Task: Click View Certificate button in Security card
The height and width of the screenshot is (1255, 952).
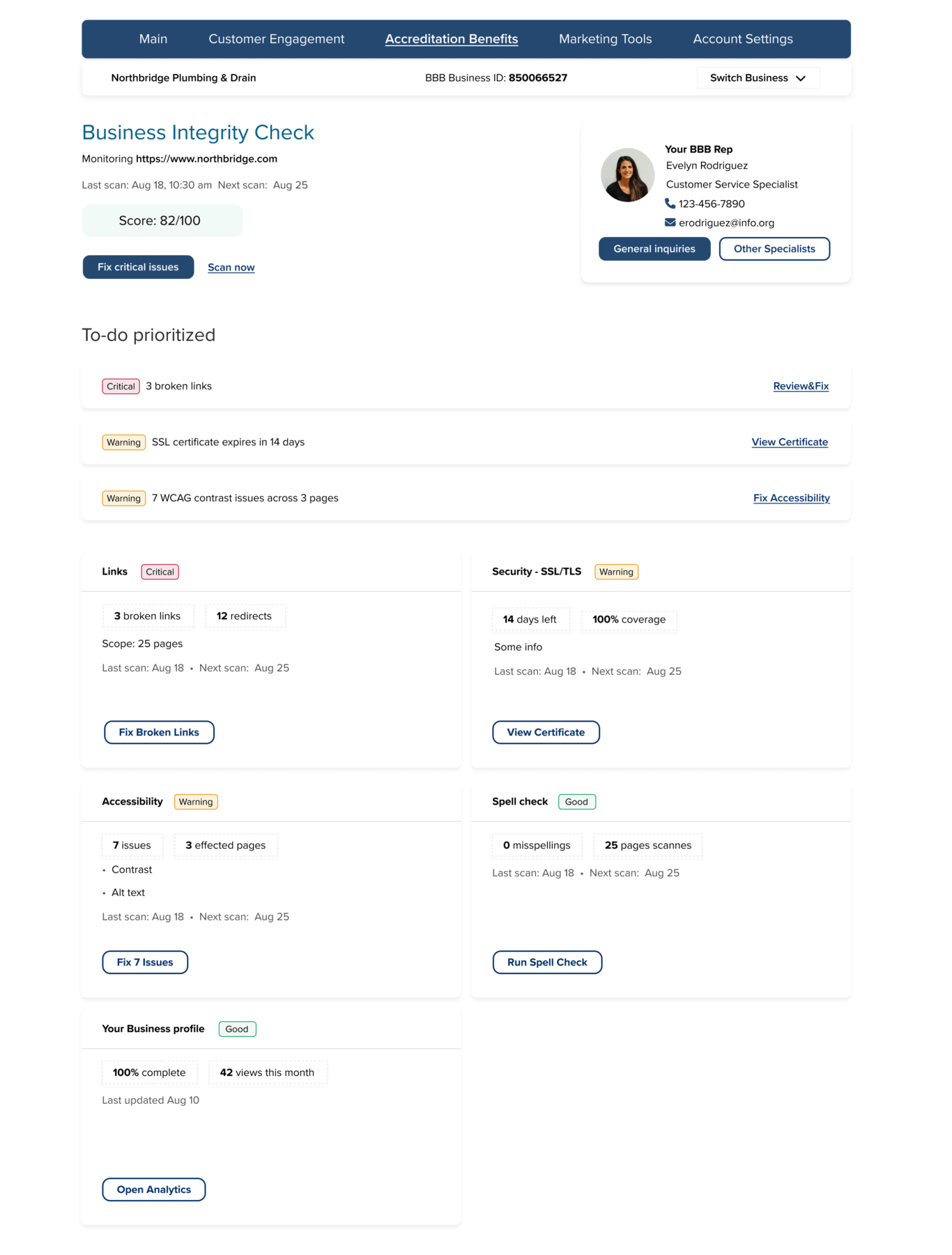Action: tap(546, 732)
